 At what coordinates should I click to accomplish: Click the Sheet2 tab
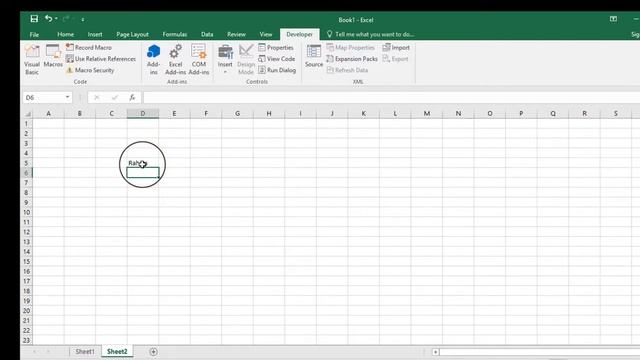click(117, 351)
